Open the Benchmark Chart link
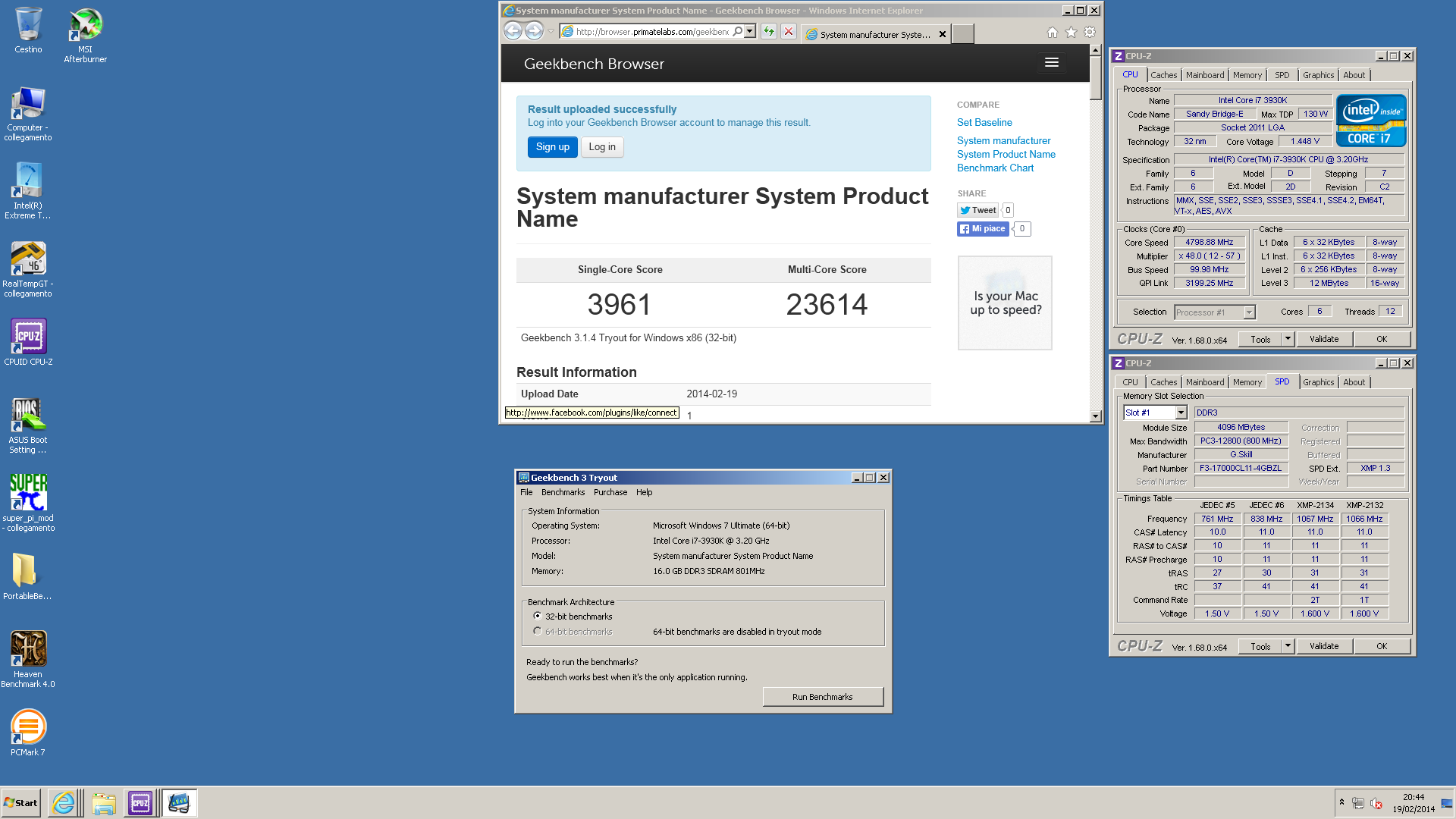 tap(995, 168)
